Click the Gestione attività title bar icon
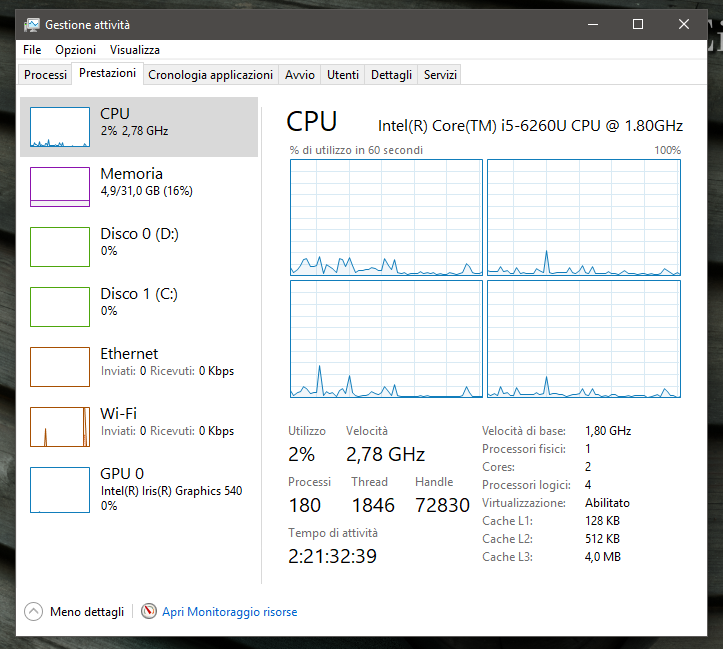This screenshot has width=723, height=649. point(32,24)
